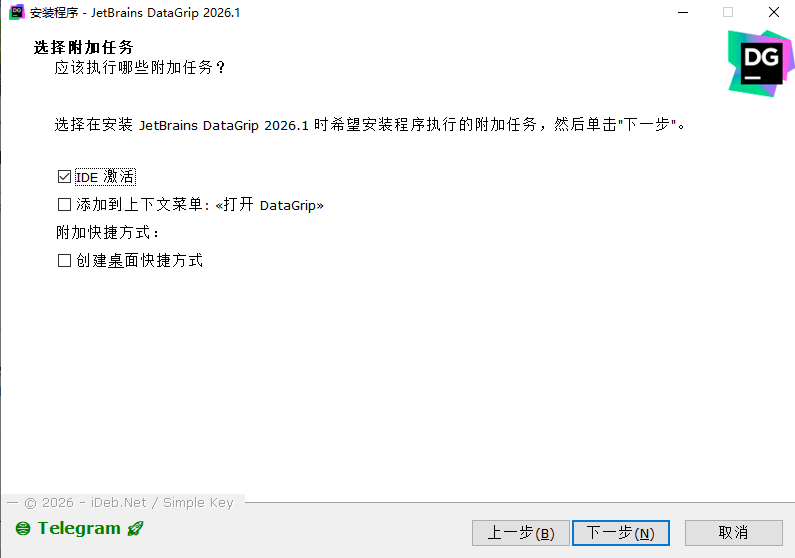Click the green globe icon beside Telegram
Screen dimensions: 795x558
coord(23,529)
